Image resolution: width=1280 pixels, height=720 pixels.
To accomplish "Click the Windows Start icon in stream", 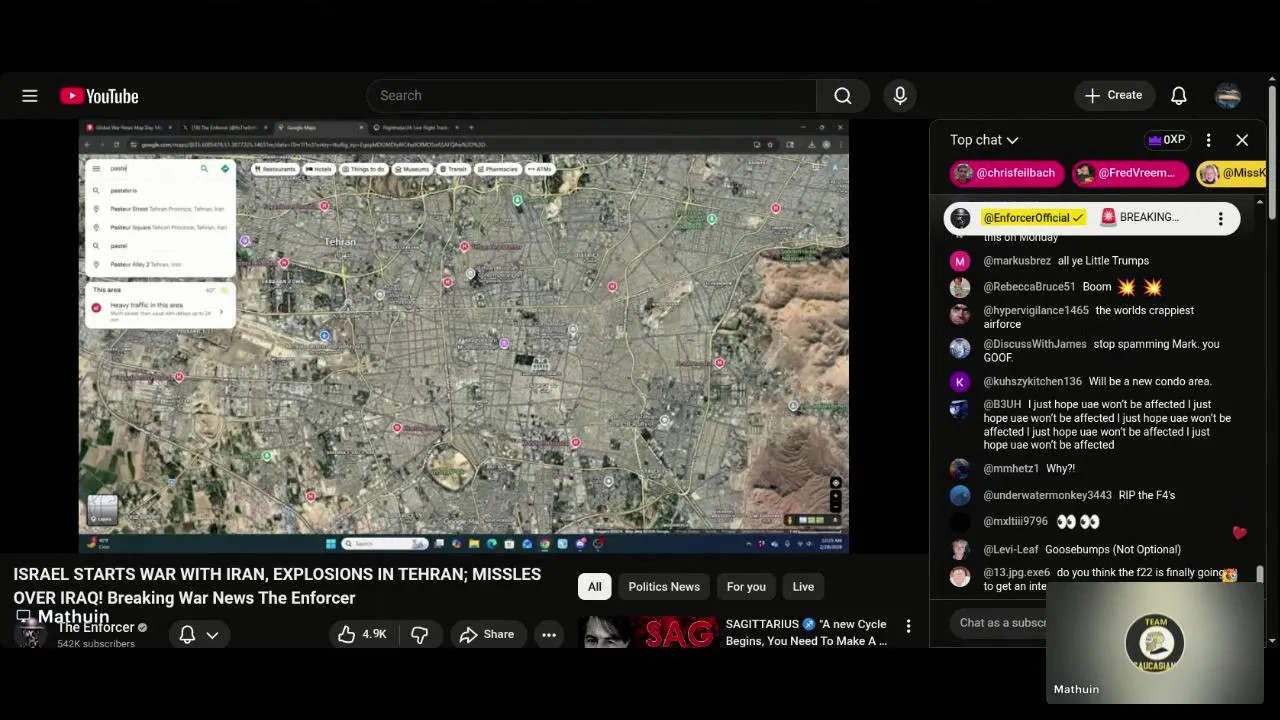I will tap(330, 544).
